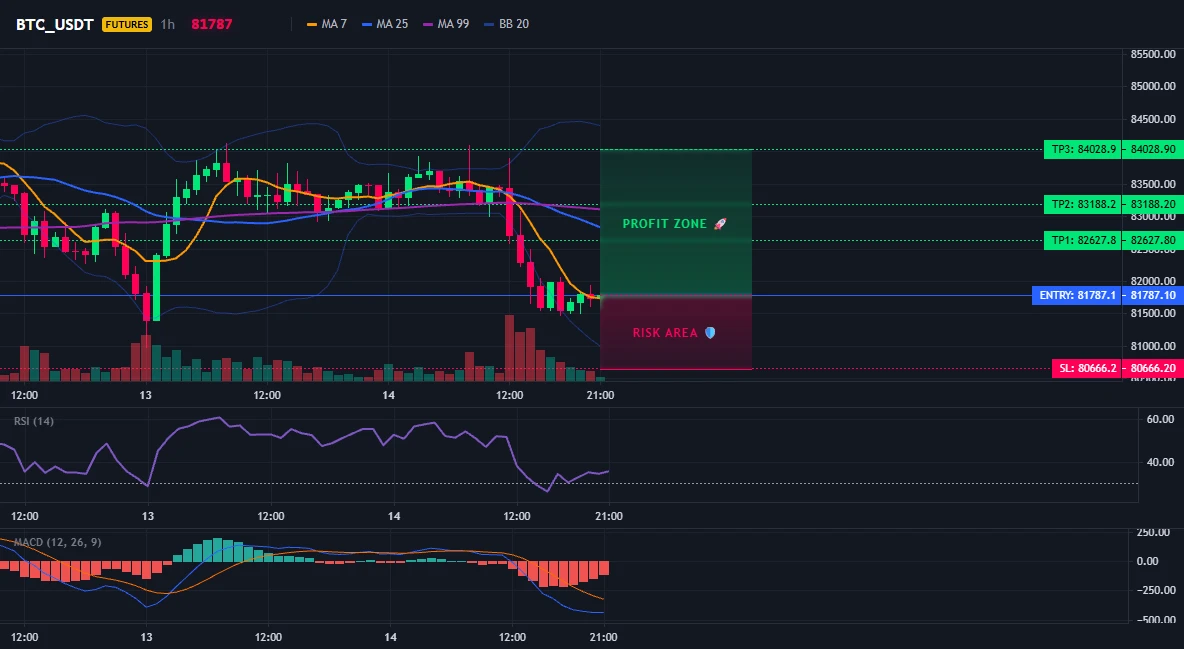Click the 84028.90 price axis tag
The image size is (1184, 649).
(x=1152, y=149)
